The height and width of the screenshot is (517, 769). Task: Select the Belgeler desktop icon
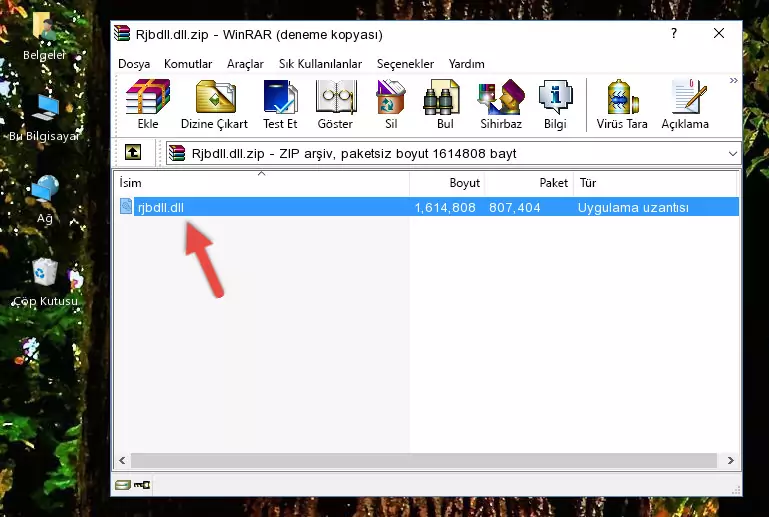(x=44, y=36)
